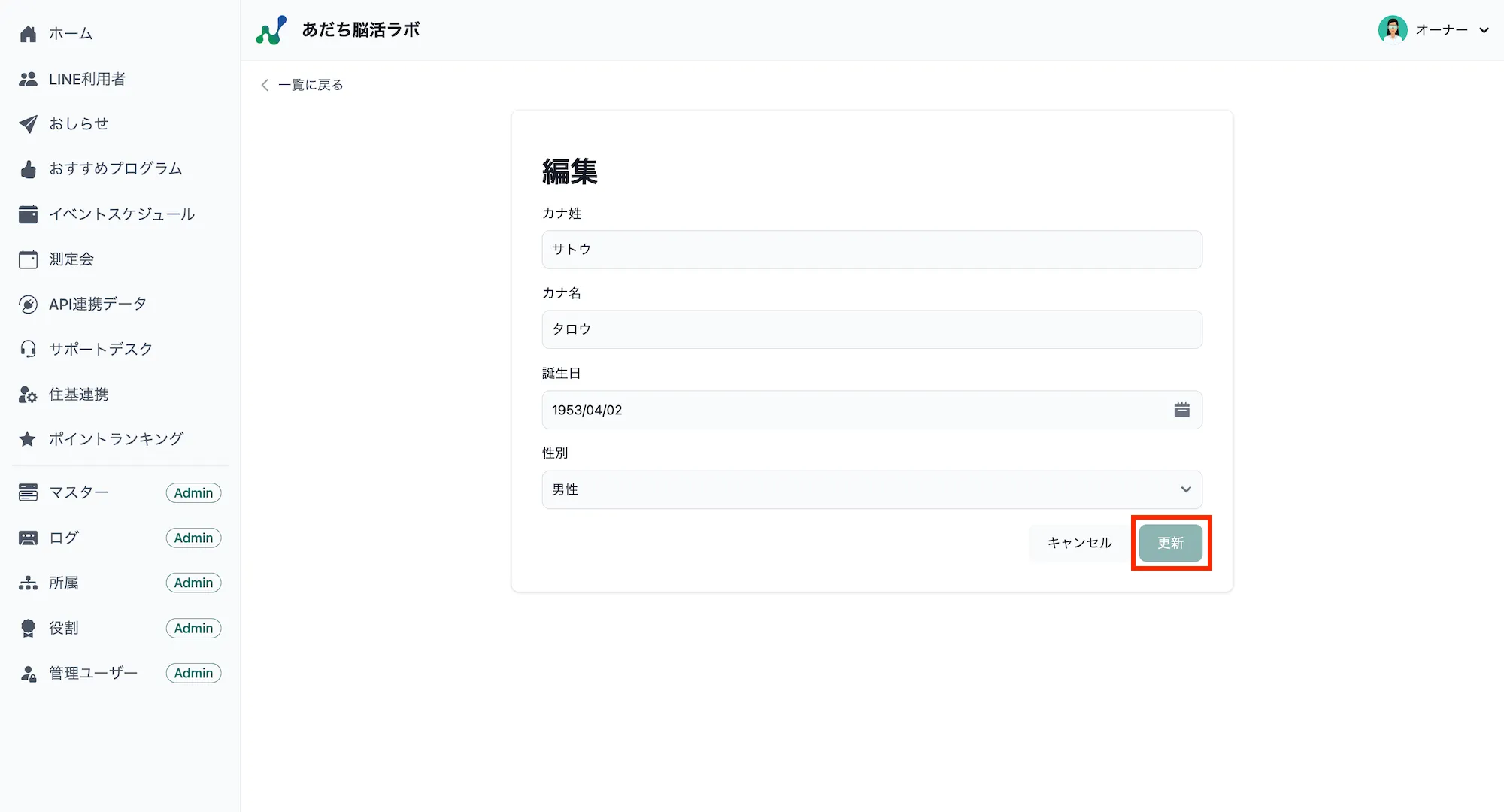Click the あだち脳活ラボ logo icon
The width and height of the screenshot is (1504, 812).
271,30
